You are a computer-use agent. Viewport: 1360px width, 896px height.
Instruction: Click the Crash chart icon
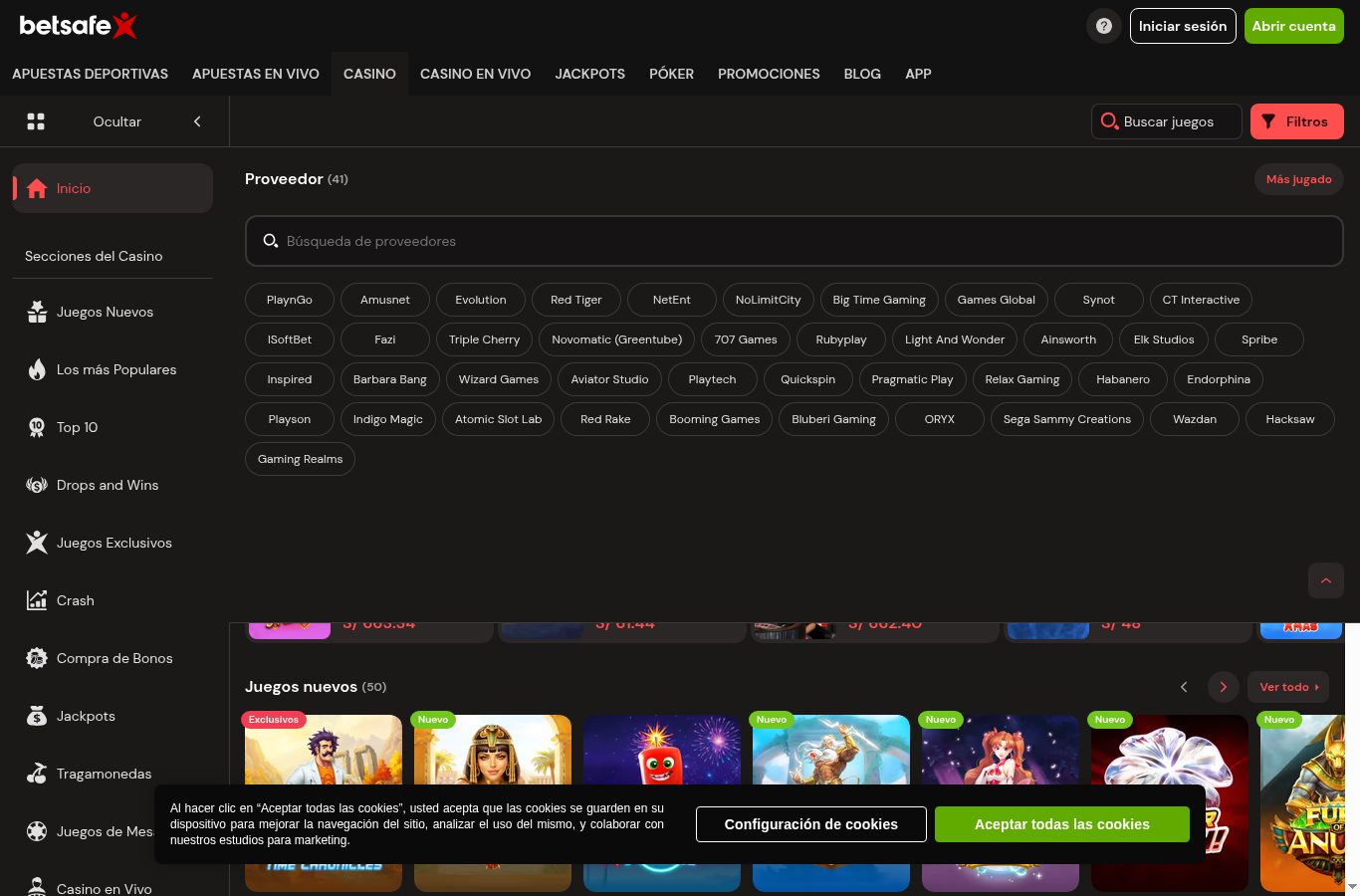point(37,600)
